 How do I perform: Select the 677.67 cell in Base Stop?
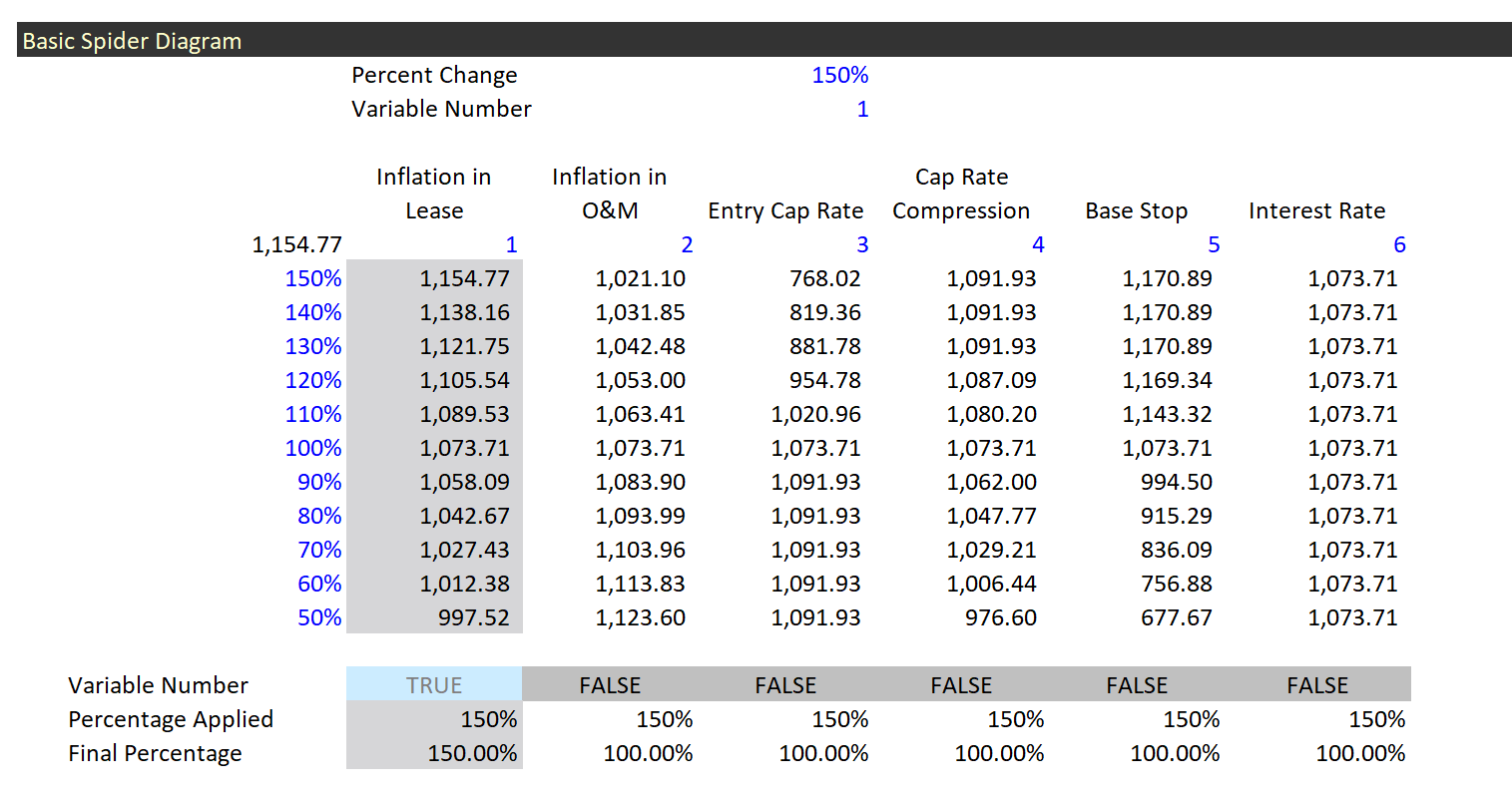click(x=1176, y=617)
